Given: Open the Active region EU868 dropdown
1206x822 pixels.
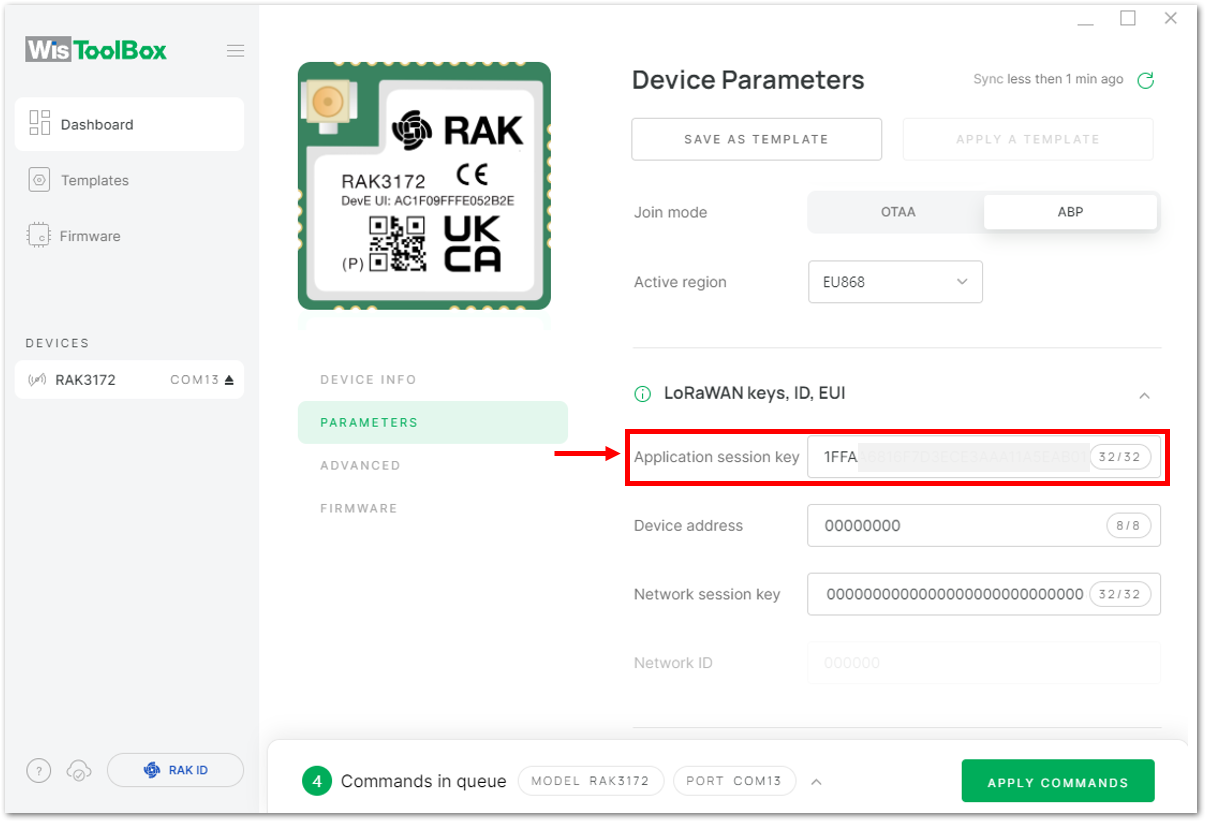Looking at the screenshot, I should pyautogui.click(x=895, y=282).
